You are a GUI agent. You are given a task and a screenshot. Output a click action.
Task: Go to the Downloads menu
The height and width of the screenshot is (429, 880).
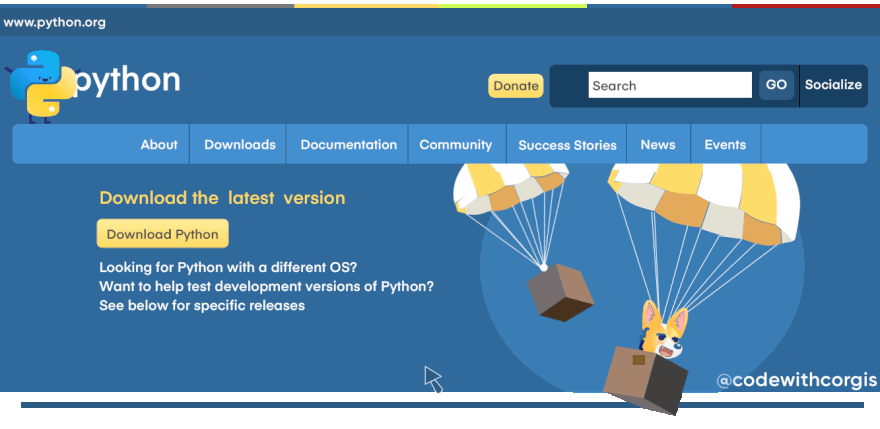pyautogui.click(x=240, y=145)
